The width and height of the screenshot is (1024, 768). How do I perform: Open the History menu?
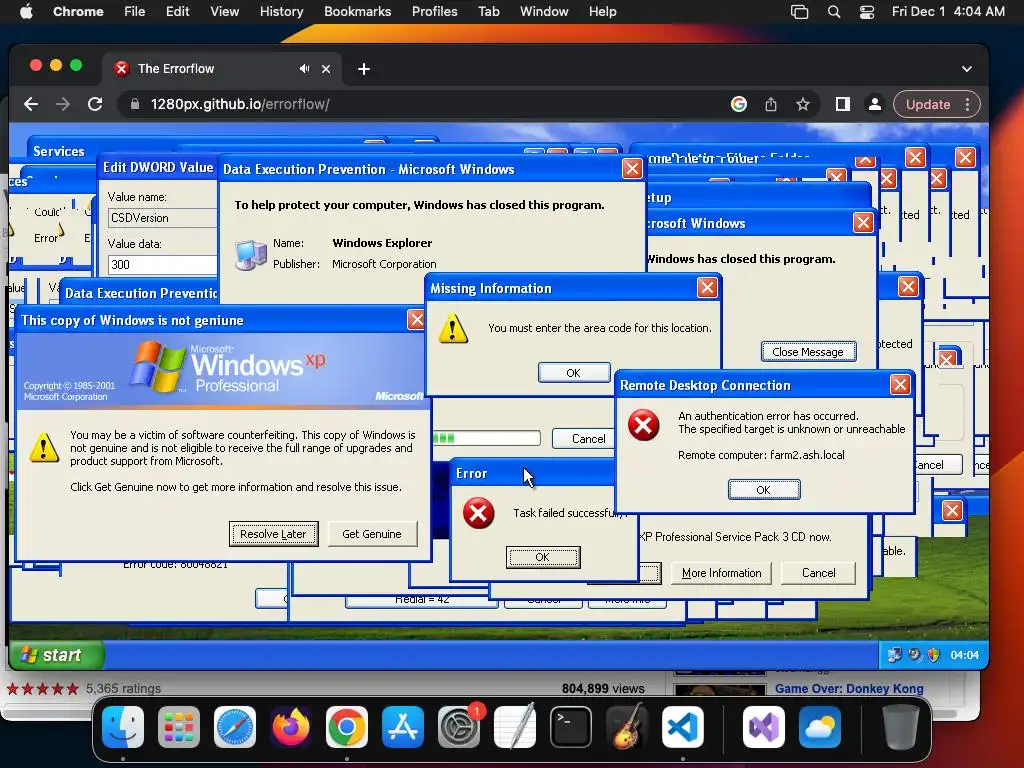(x=281, y=12)
